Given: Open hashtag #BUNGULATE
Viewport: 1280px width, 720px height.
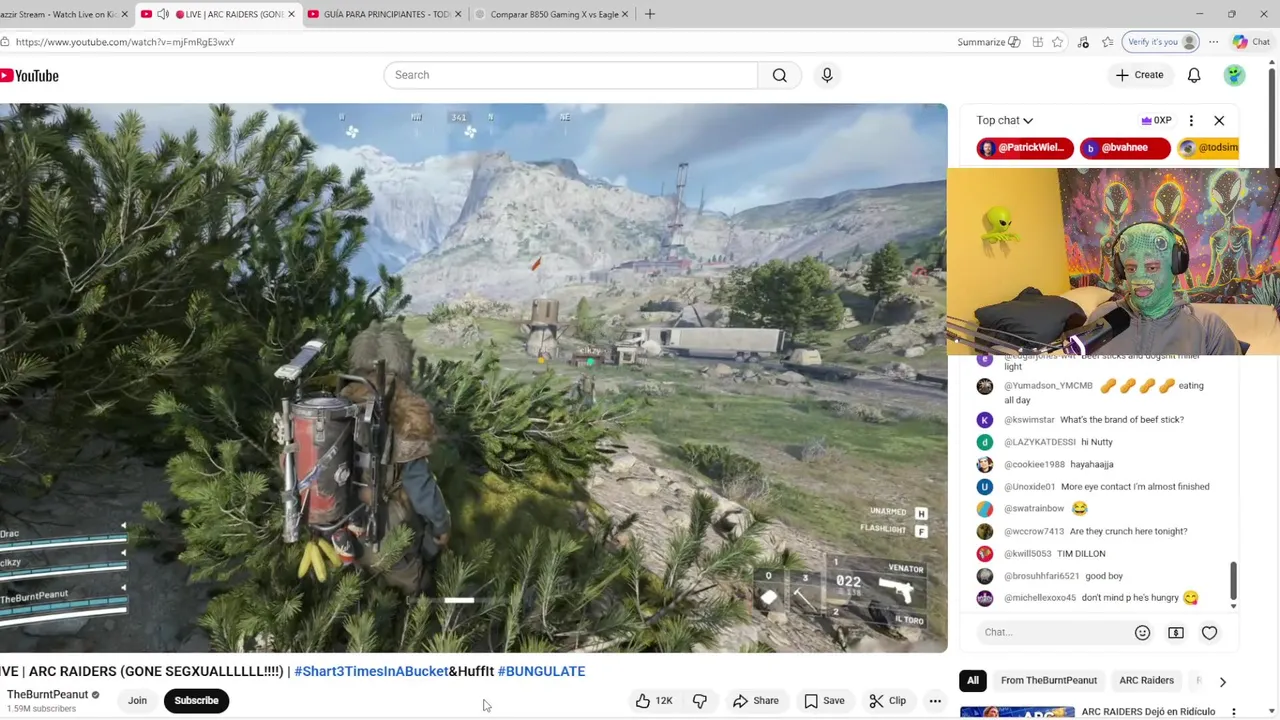Looking at the screenshot, I should 541,671.
